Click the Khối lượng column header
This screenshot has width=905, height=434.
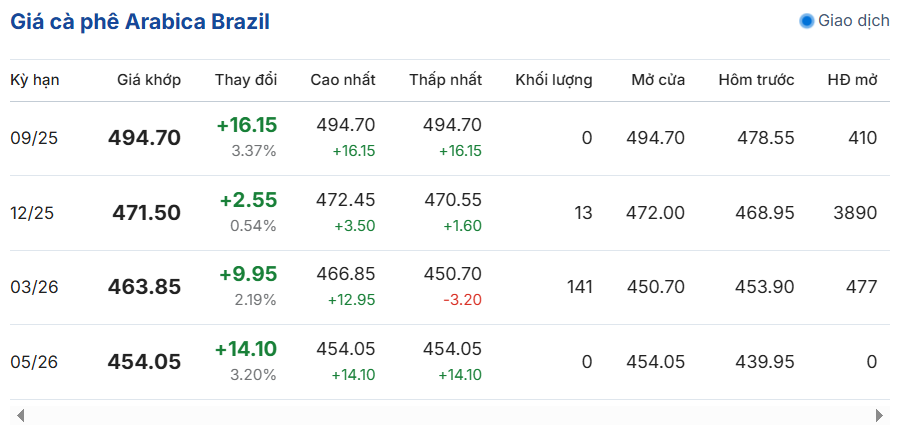coord(554,80)
